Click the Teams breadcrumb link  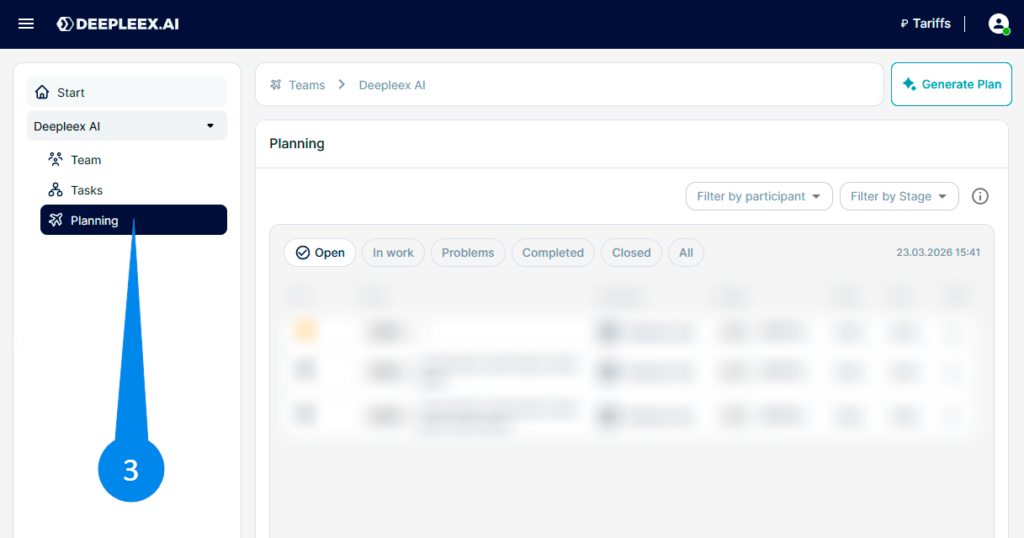tap(306, 85)
